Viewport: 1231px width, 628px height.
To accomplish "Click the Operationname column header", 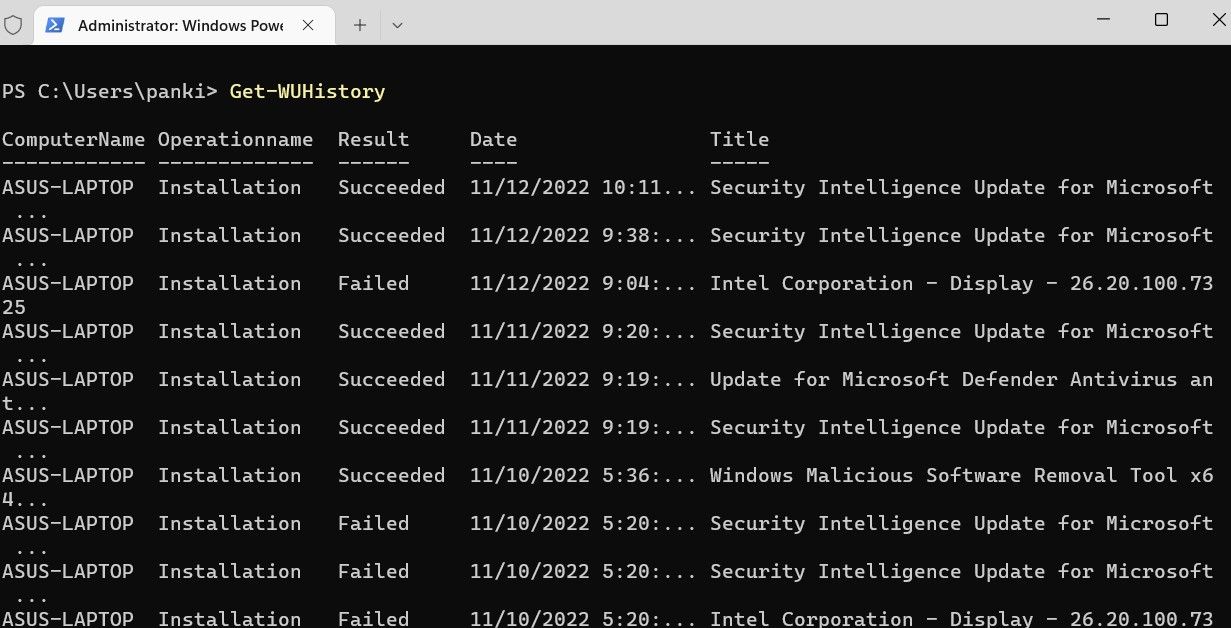I will [236, 139].
